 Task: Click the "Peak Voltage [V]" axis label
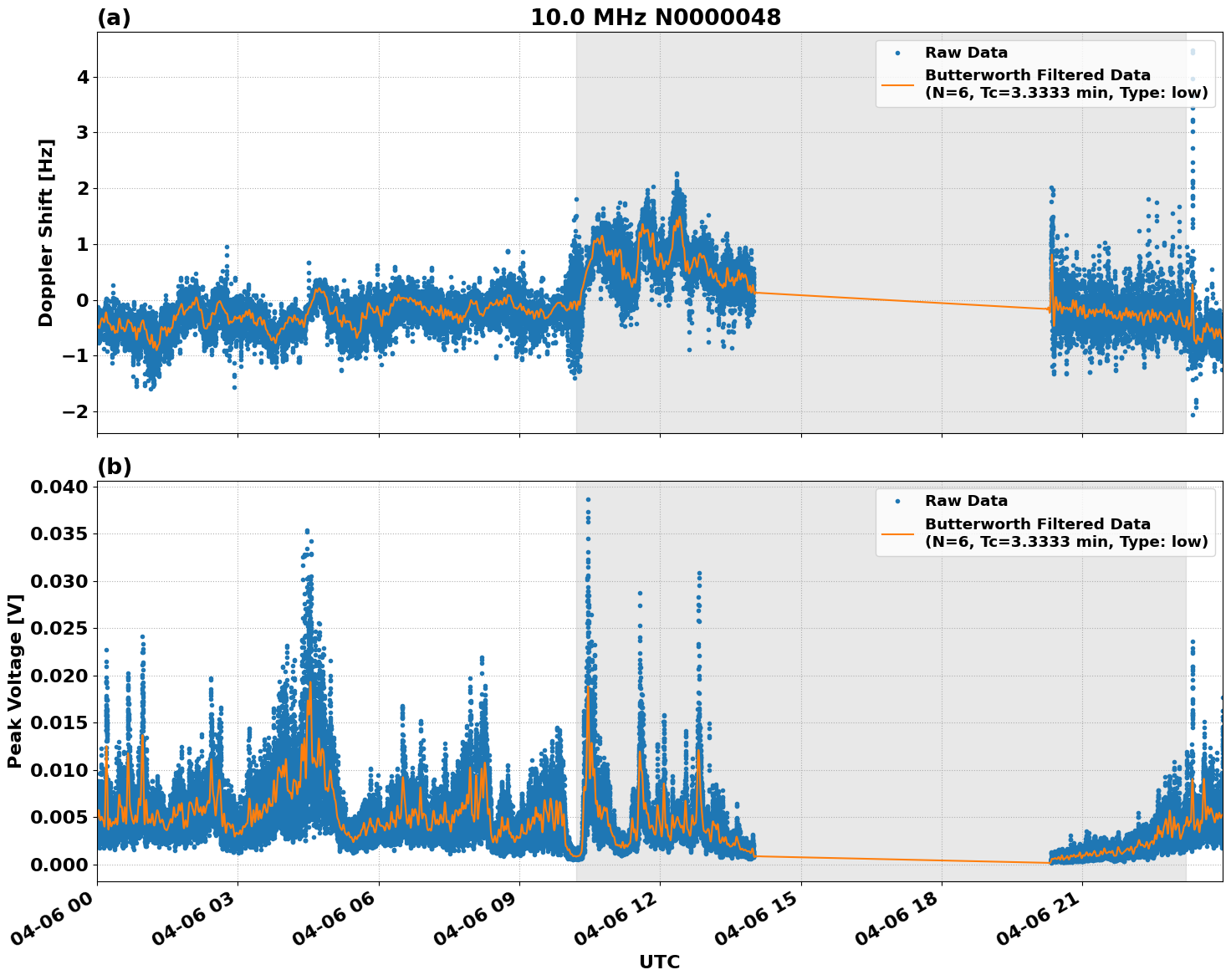pyautogui.click(x=15, y=681)
